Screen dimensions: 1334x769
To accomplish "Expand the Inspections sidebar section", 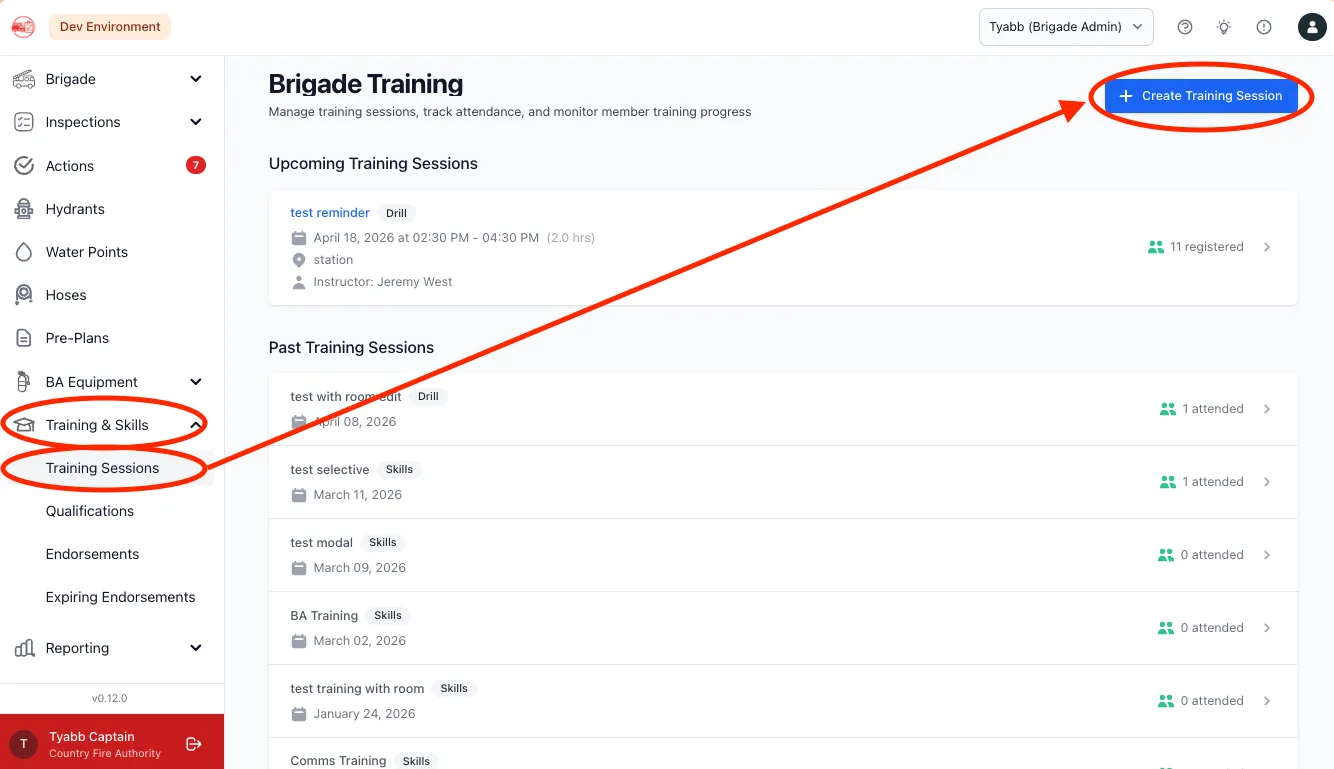I will click(108, 122).
